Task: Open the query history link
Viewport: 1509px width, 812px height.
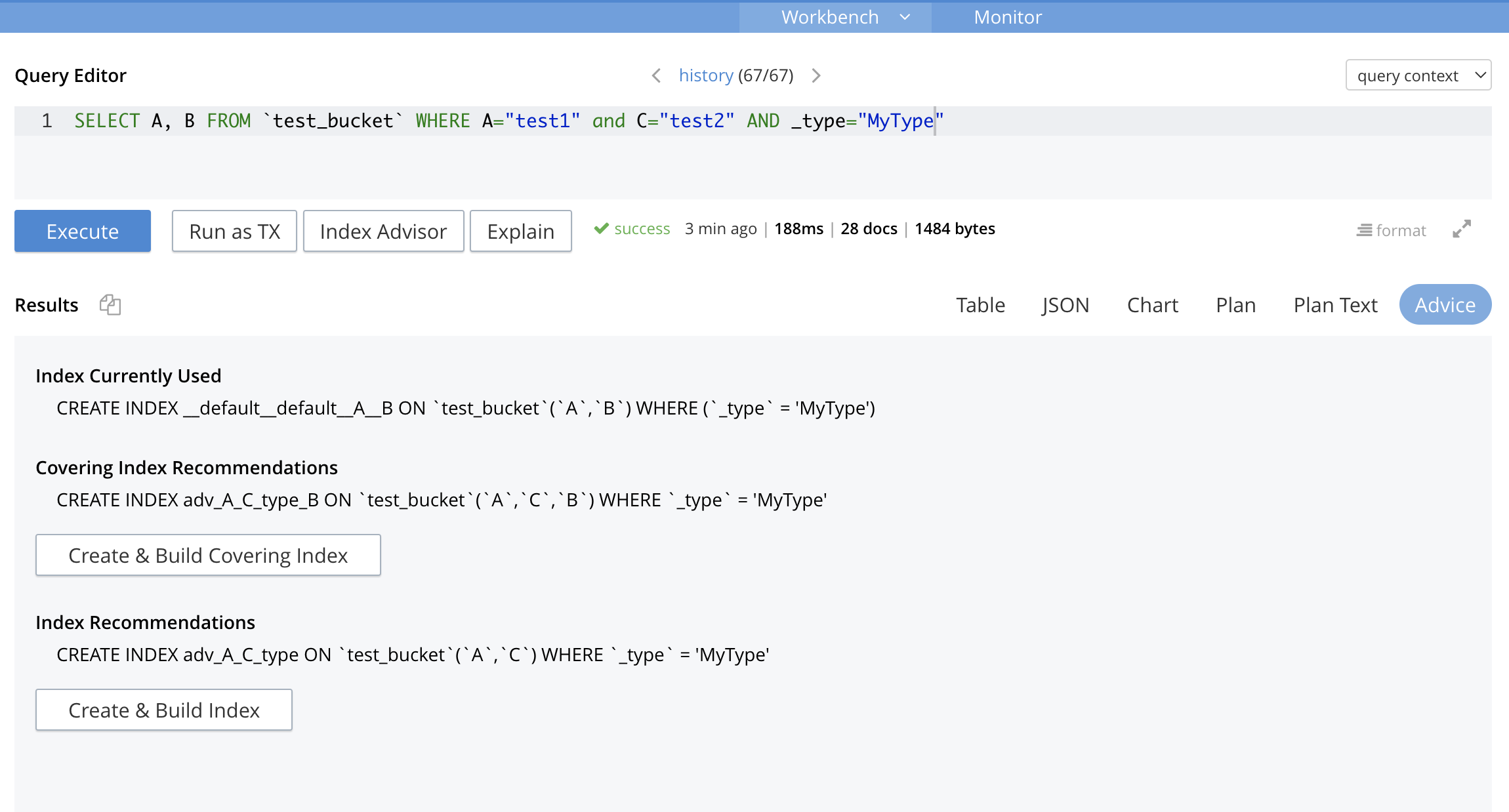Action: tap(706, 75)
